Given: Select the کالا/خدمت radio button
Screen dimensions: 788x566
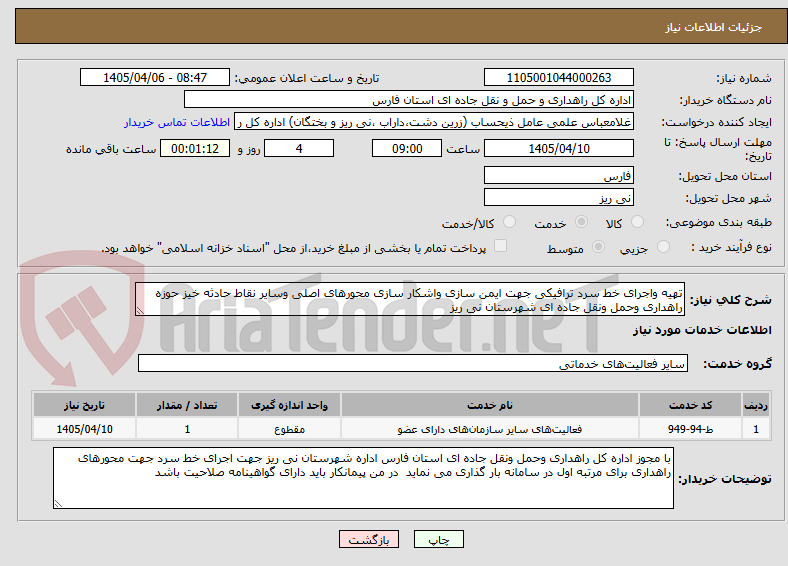Looking at the screenshot, I should point(510,222).
